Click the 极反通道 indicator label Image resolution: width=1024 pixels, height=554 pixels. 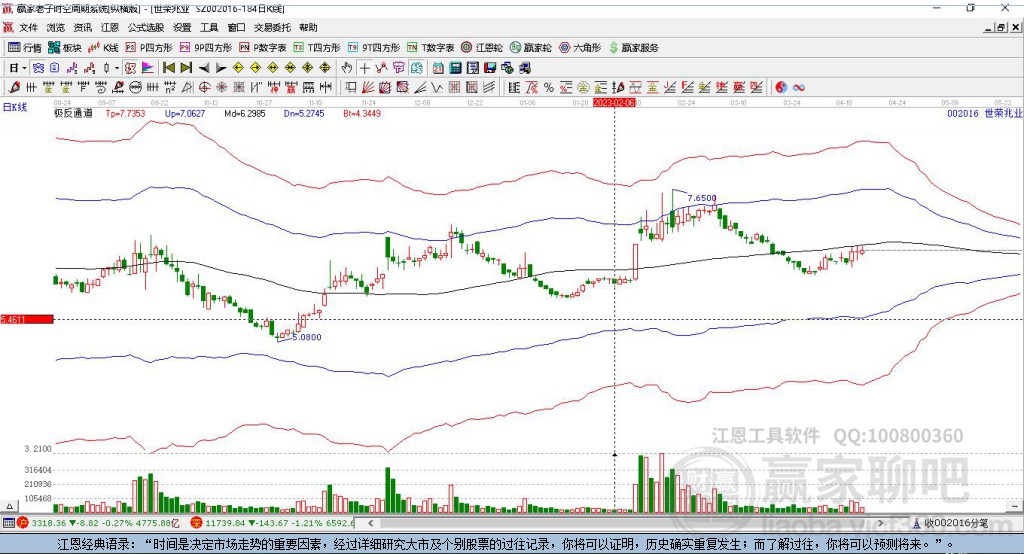(73, 113)
